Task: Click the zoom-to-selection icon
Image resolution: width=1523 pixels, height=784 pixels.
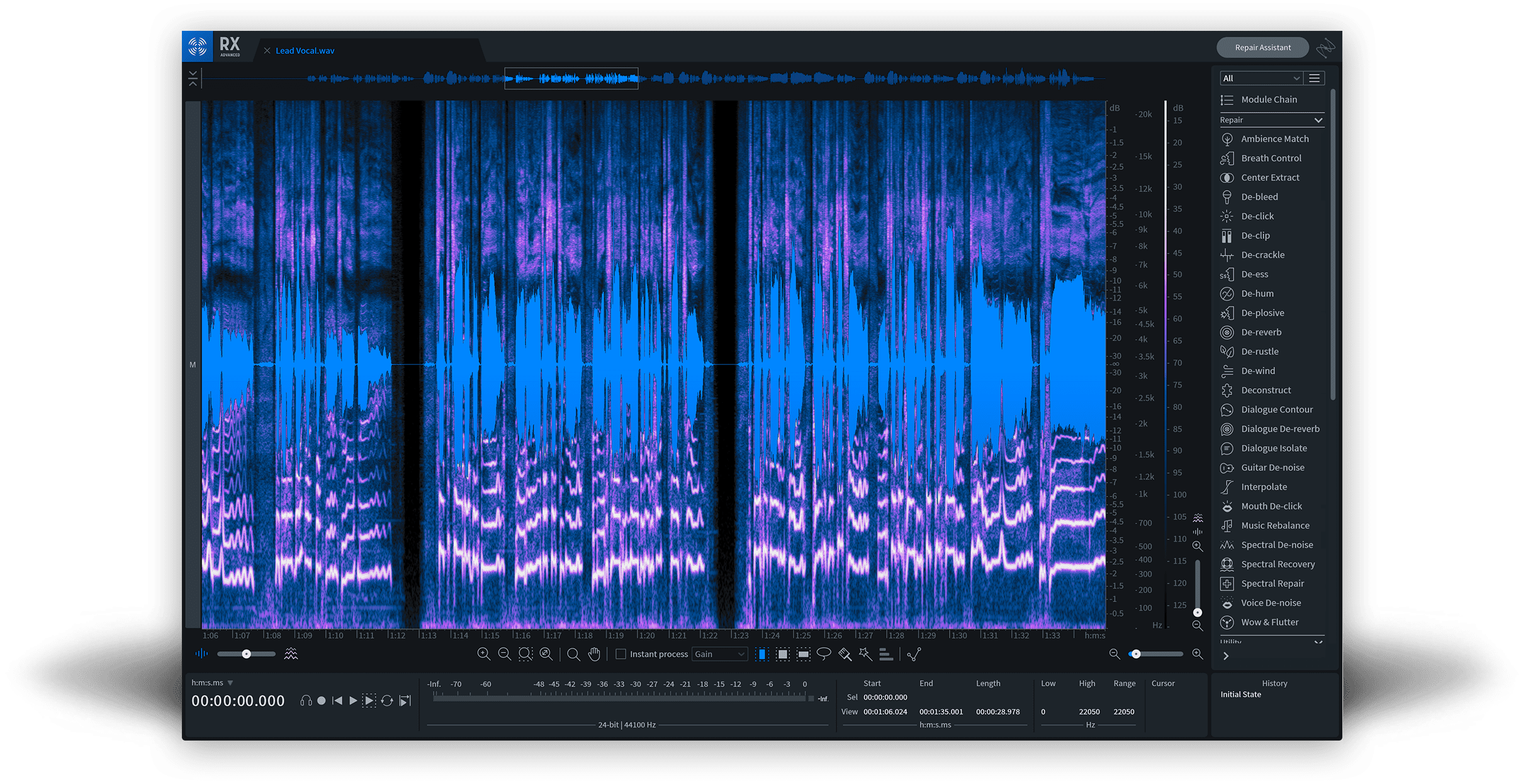Action: [x=525, y=654]
